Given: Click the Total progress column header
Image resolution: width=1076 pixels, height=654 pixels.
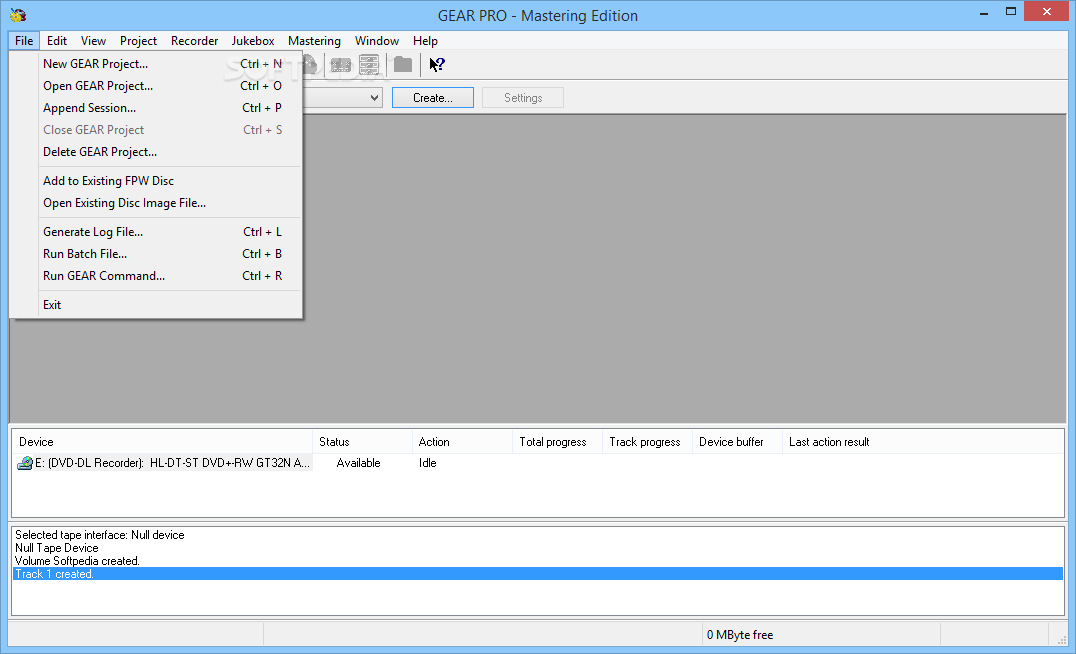Looking at the screenshot, I should tap(557, 442).
